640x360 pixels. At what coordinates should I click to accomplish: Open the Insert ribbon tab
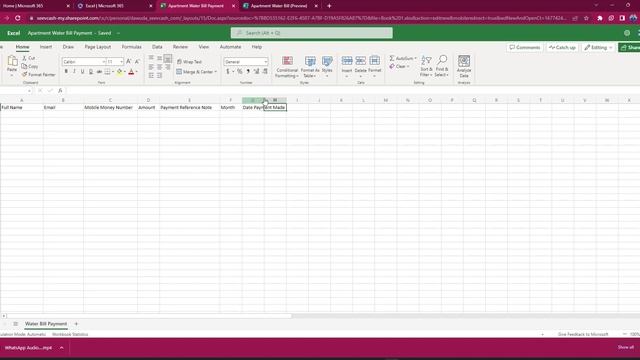[x=46, y=47]
